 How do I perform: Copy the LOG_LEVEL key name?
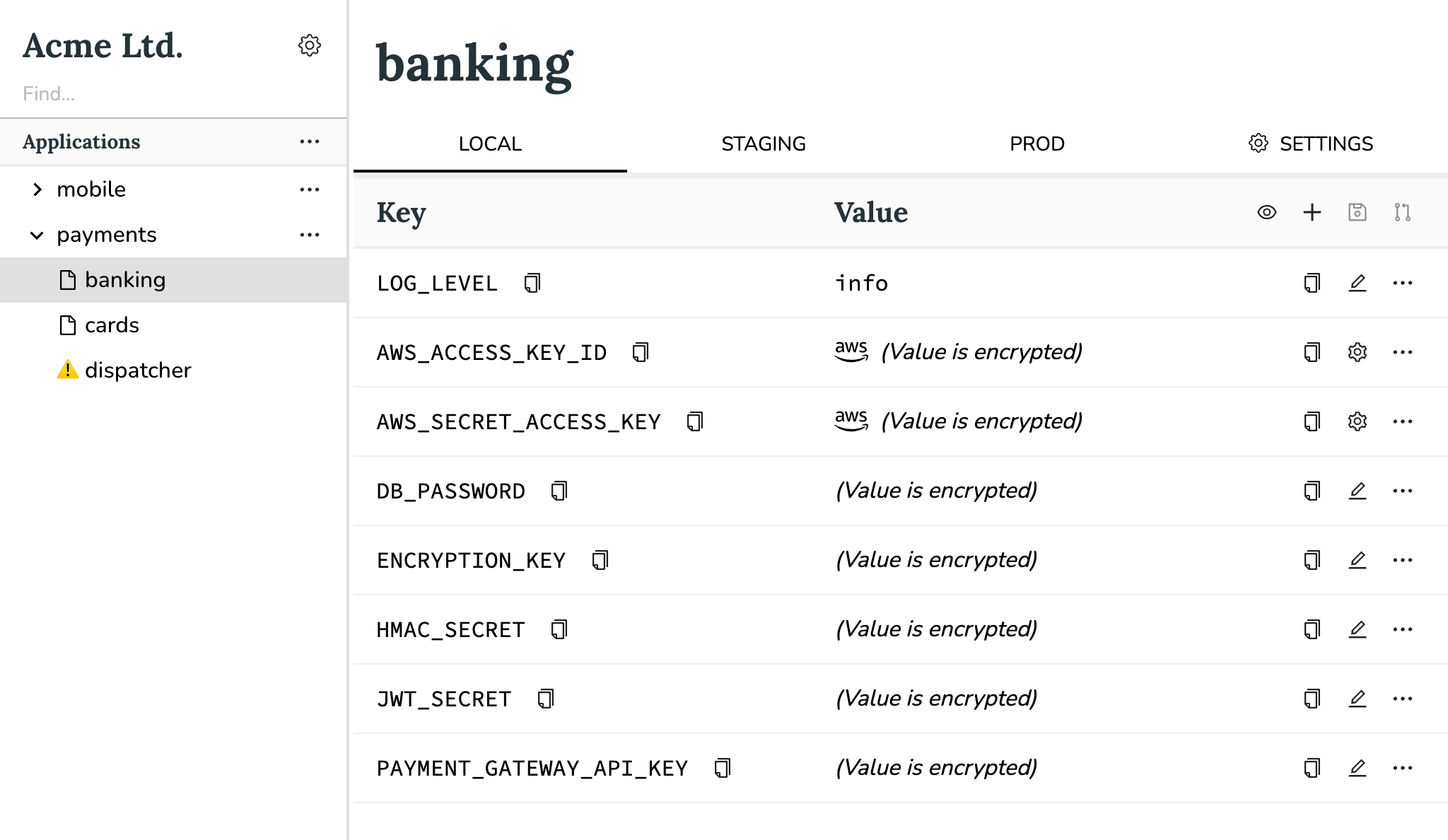click(x=532, y=283)
